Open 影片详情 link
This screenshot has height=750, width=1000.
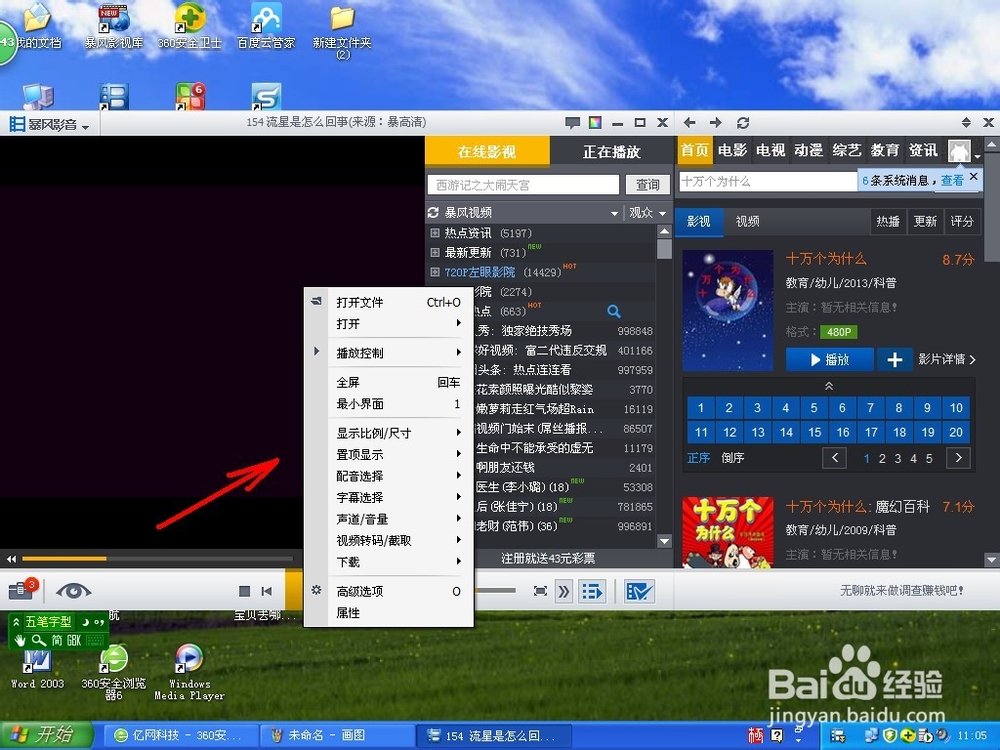(946, 359)
